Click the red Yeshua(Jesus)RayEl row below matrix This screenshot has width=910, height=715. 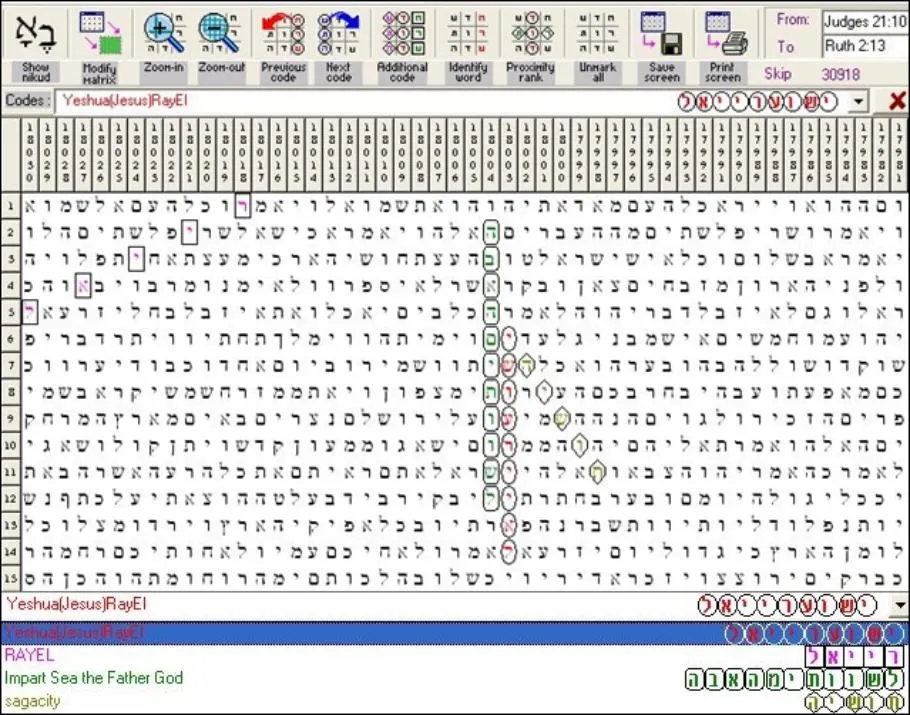tap(446, 605)
